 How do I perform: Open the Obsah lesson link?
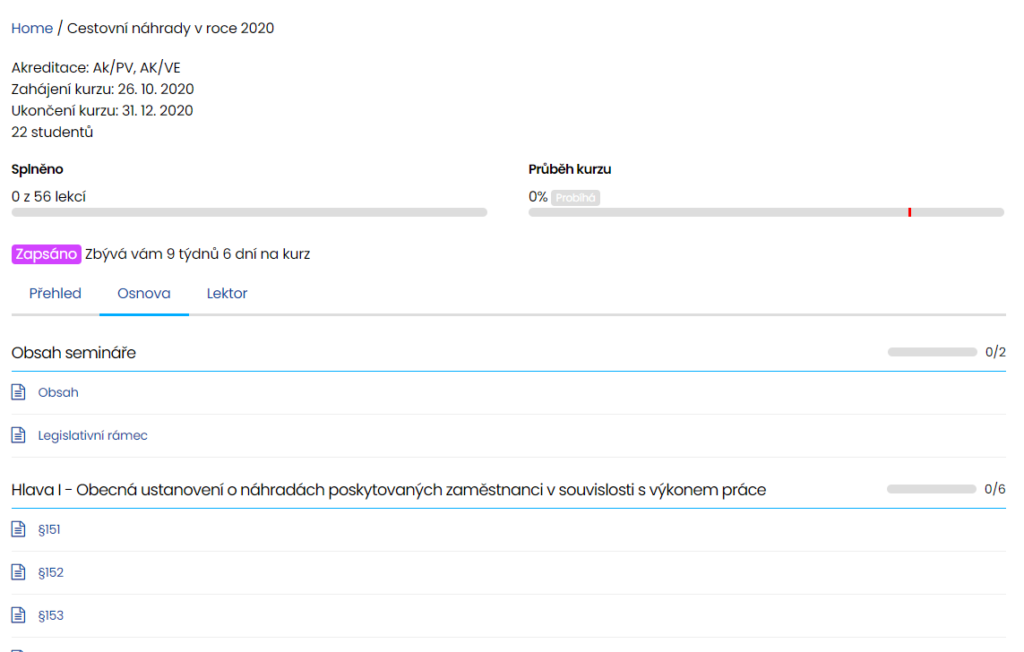click(x=58, y=393)
